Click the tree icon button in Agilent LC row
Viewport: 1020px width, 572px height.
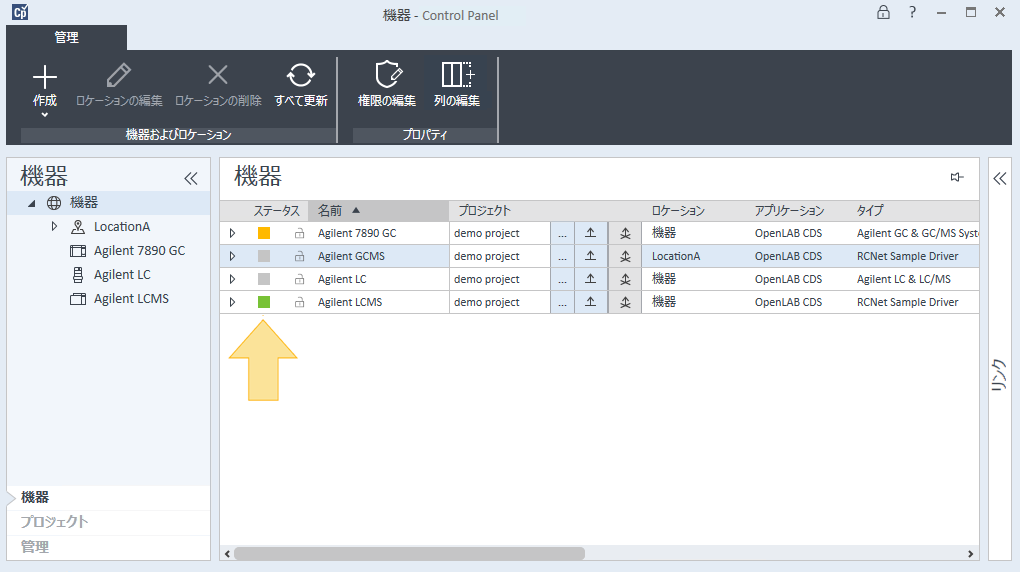pos(625,279)
